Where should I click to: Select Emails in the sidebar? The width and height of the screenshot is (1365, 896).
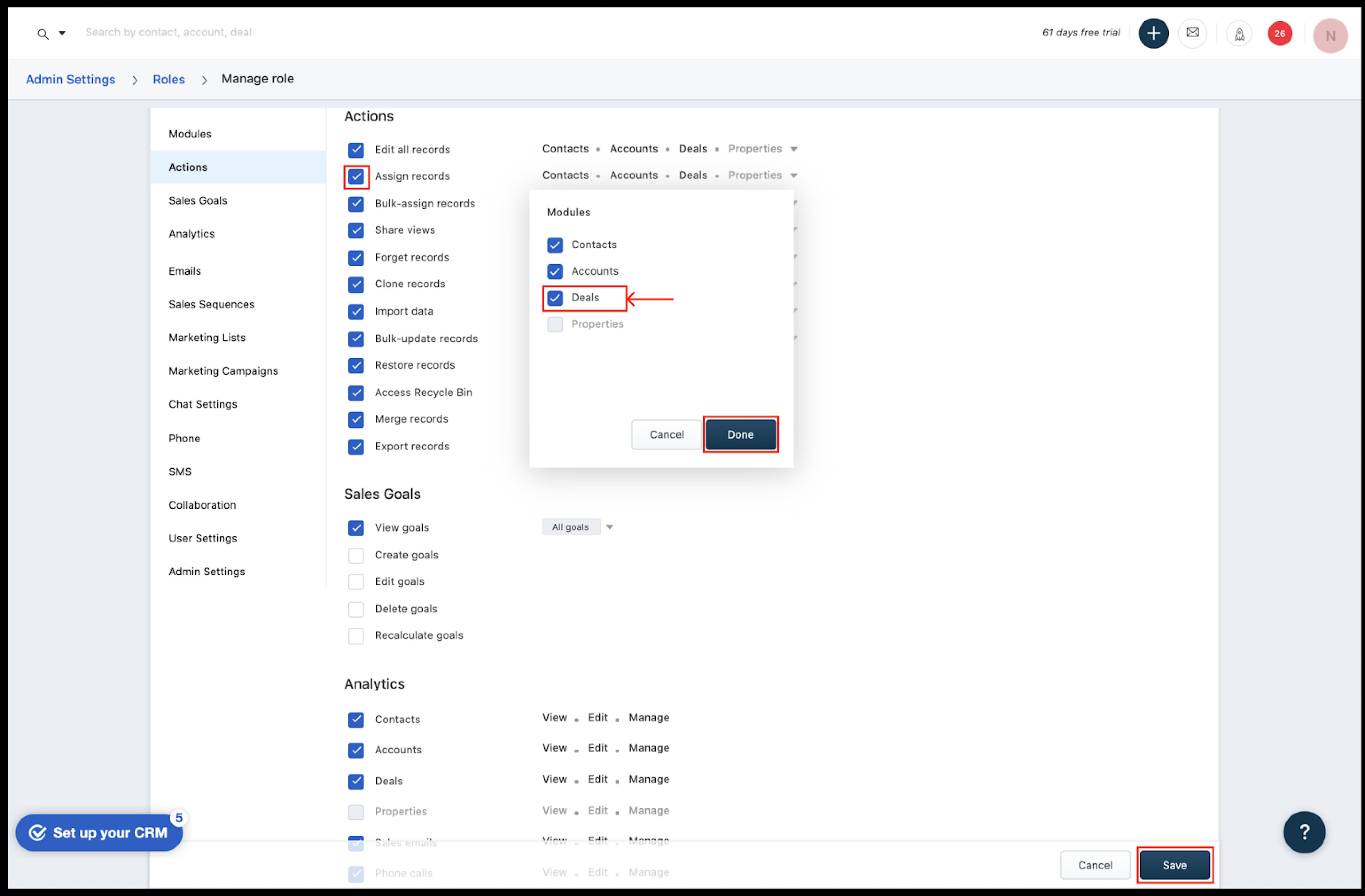tap(238, 271)
